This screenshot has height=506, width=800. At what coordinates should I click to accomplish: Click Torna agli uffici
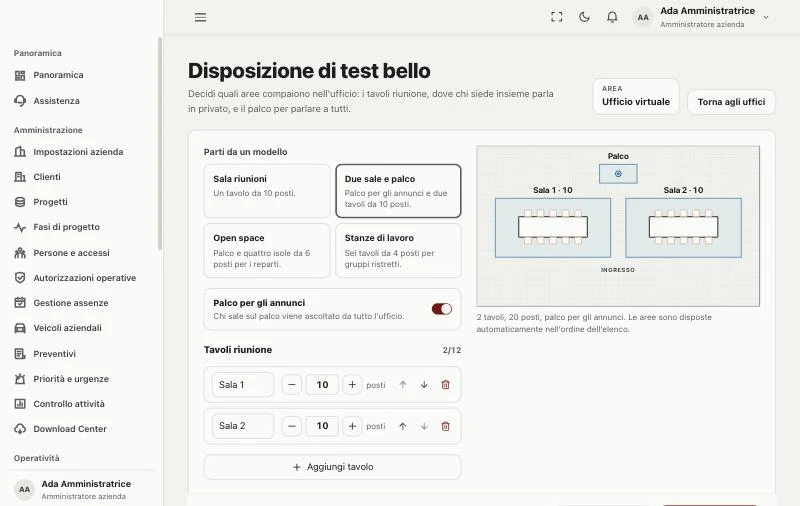[x=731, y=102]
